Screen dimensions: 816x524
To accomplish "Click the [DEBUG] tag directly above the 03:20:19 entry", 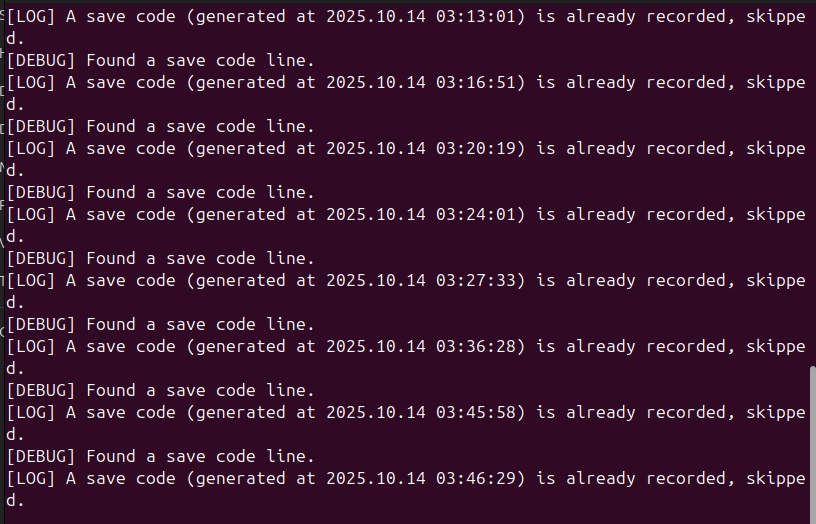I will [x=41, y=127].
